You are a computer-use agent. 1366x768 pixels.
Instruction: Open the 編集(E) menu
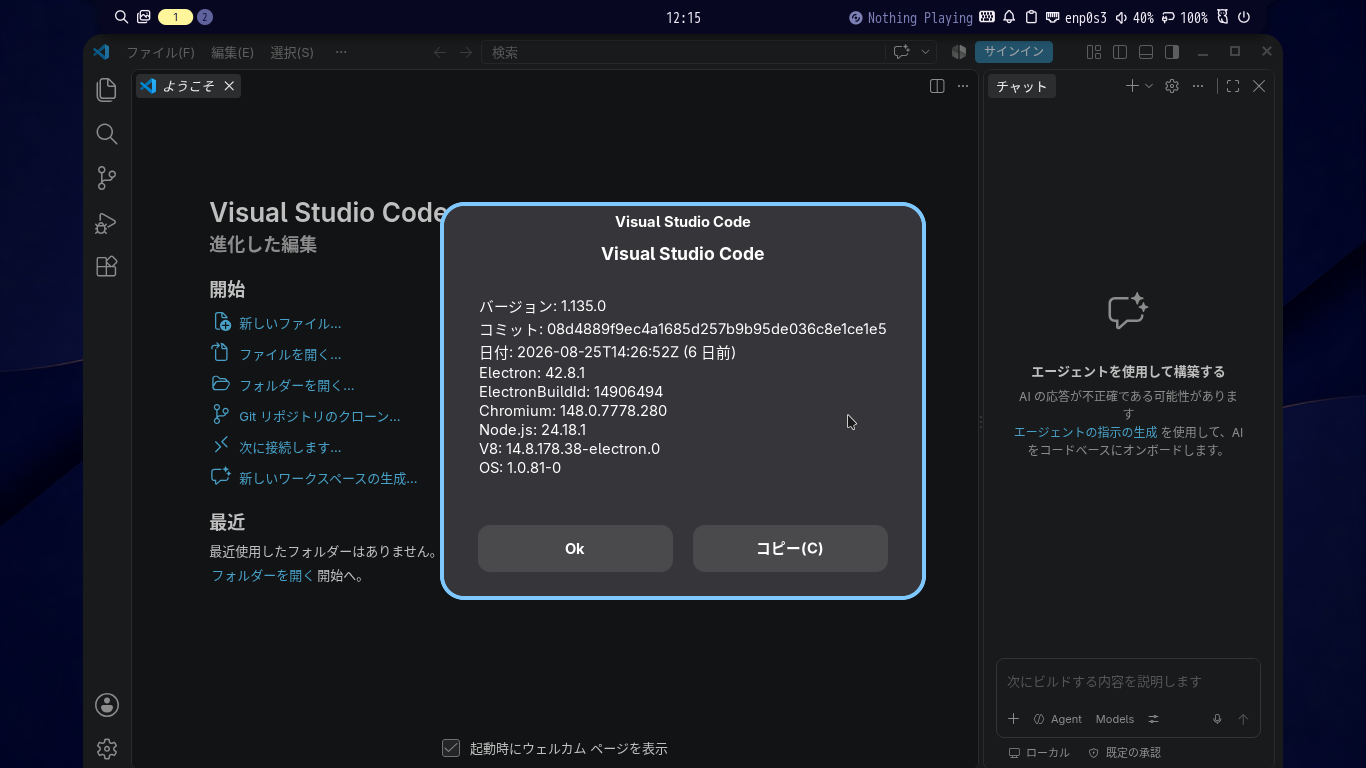(x=232, y=52)
